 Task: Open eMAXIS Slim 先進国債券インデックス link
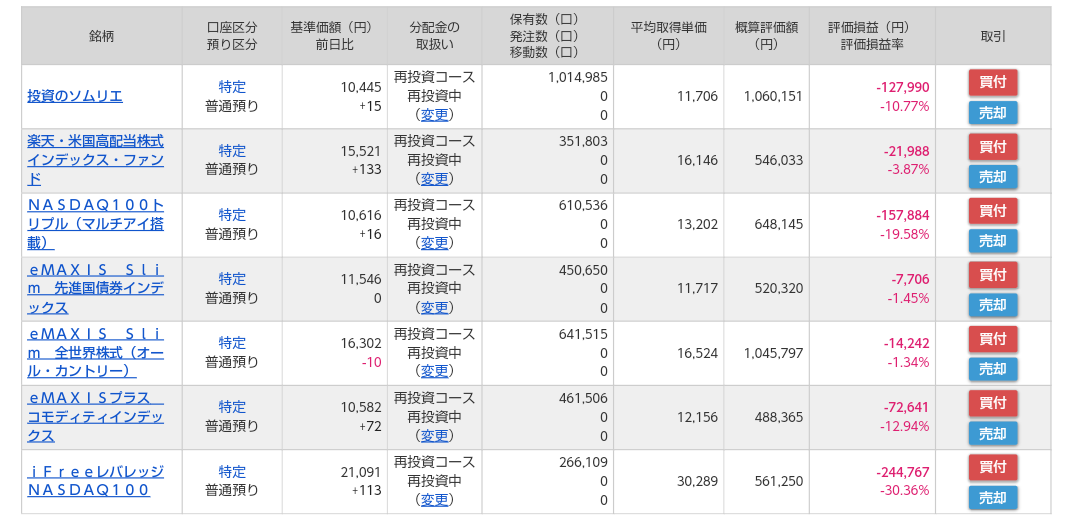(96, 289)
